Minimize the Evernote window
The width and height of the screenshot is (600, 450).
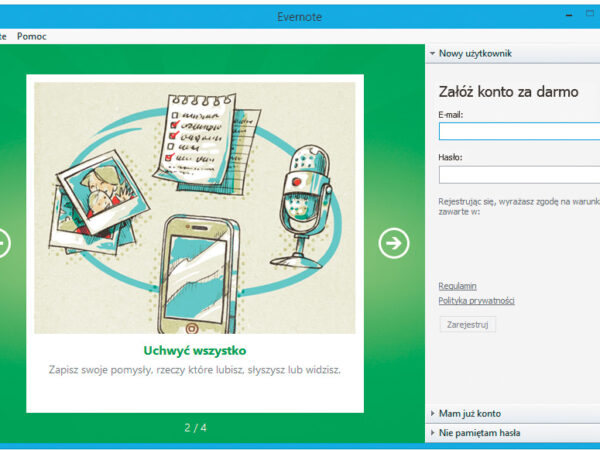point(565,15)
